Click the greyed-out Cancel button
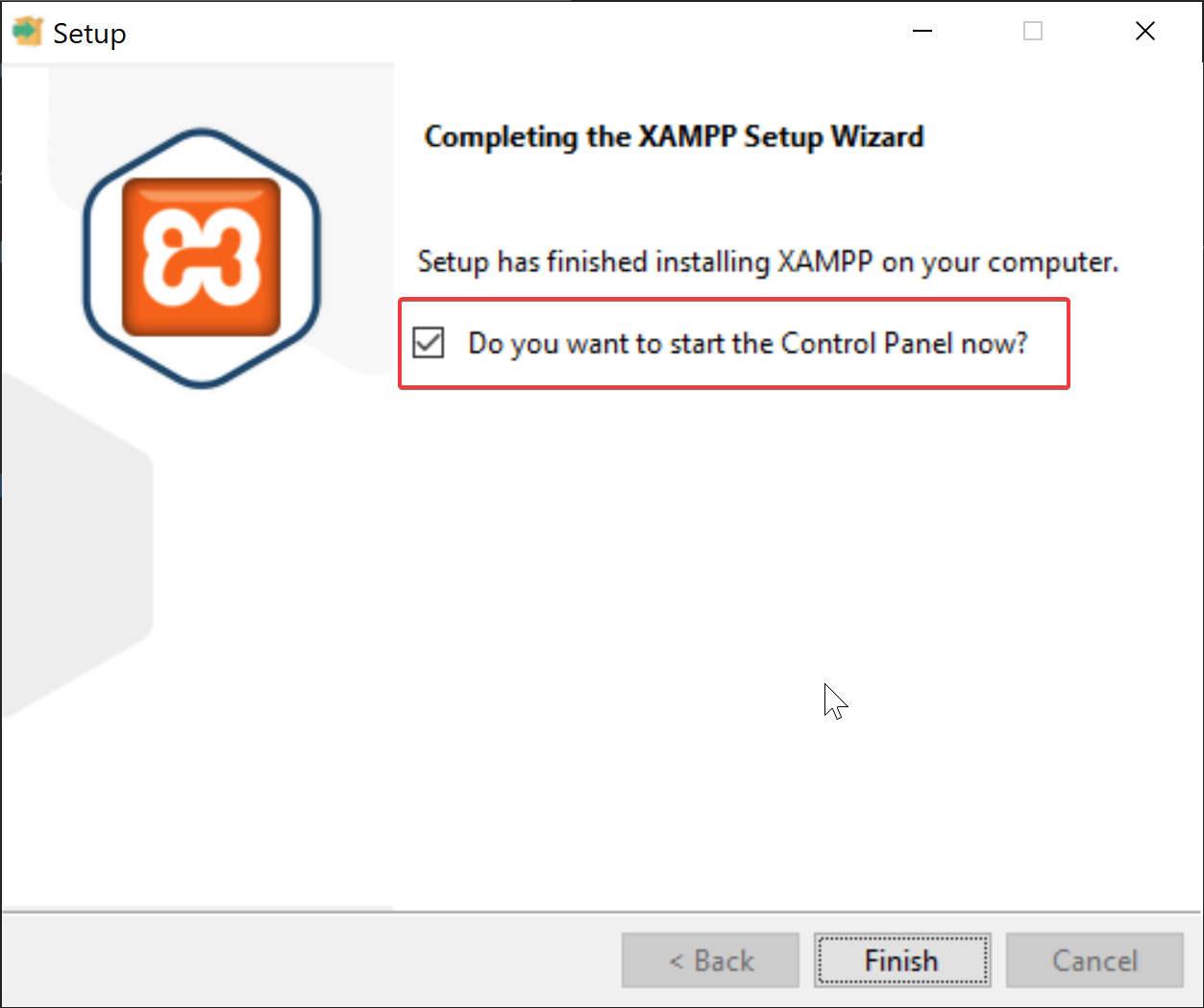 [1094, 960]
